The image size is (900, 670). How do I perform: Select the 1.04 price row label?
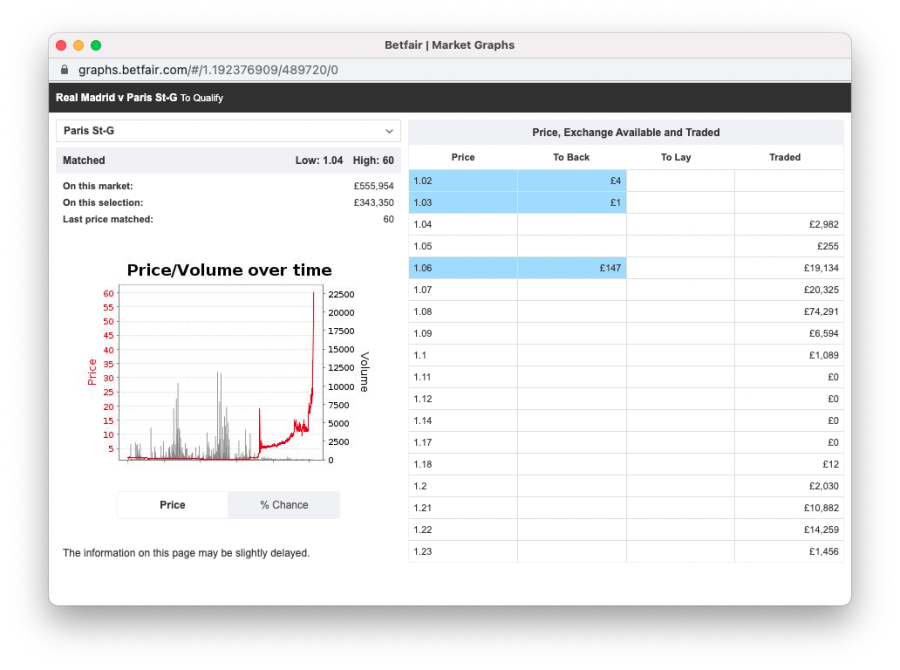click(422, 224)
